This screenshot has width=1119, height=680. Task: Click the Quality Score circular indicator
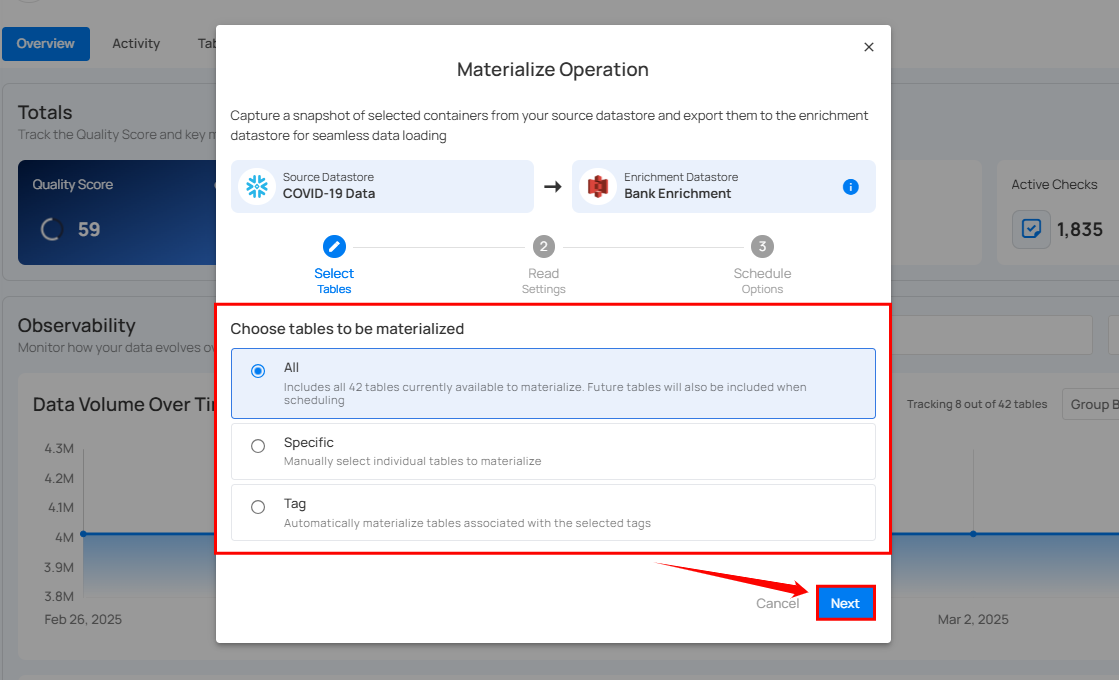click(52, 229)
